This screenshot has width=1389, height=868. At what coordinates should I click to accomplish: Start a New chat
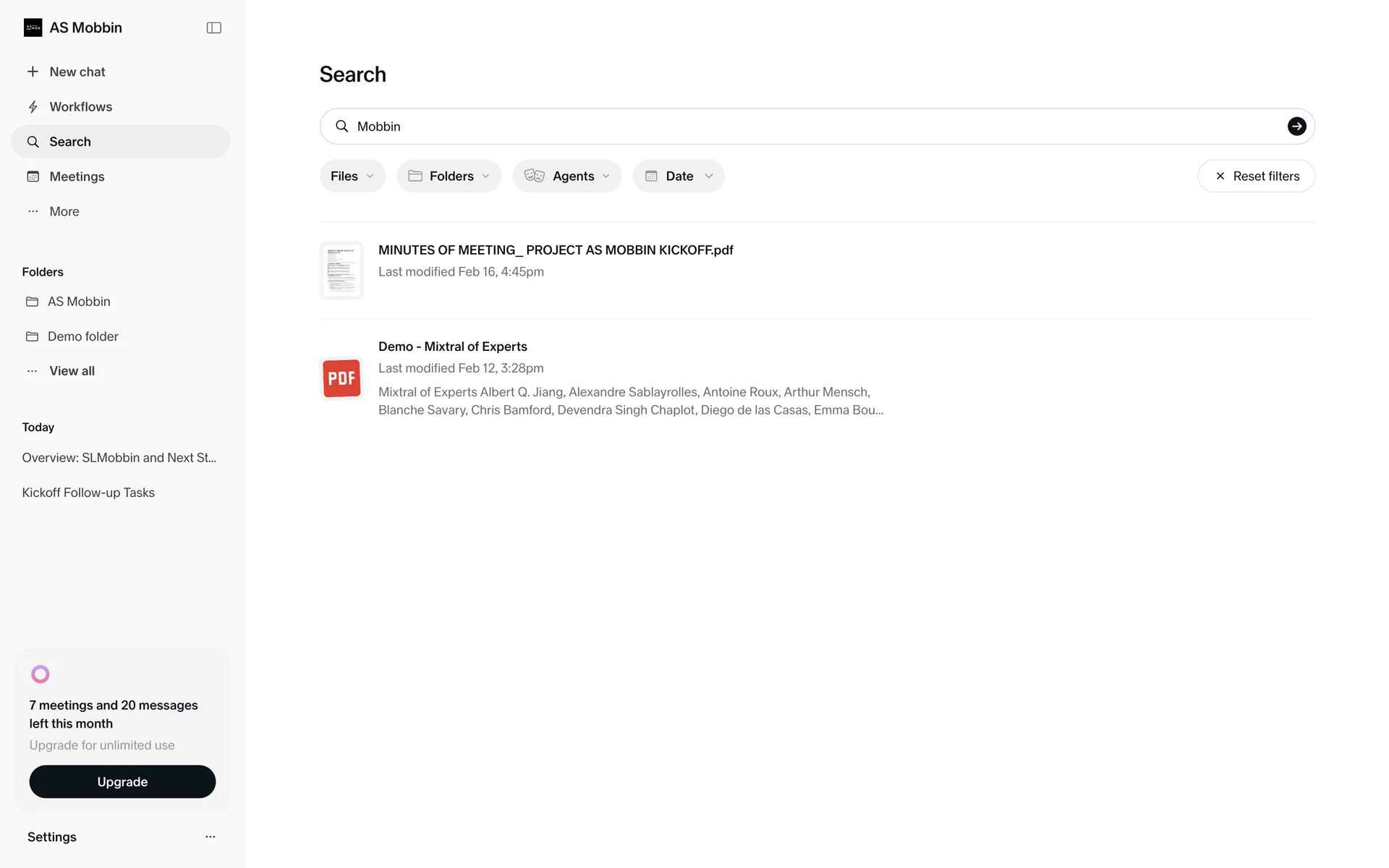click(77, 72)
